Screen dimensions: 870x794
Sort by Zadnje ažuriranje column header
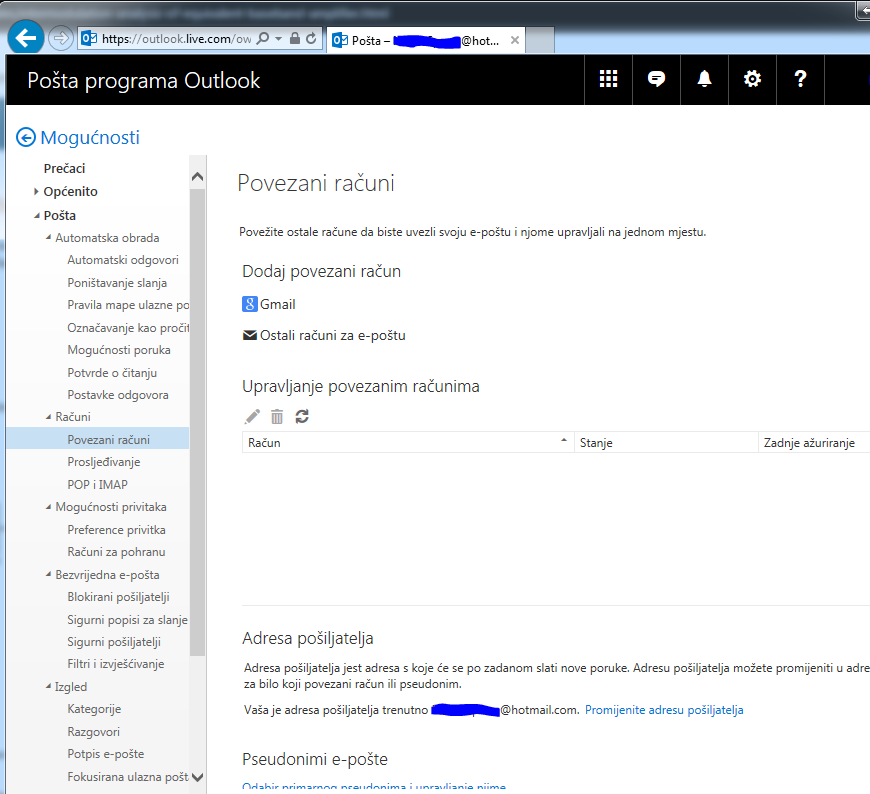click(x=814, y=443)
